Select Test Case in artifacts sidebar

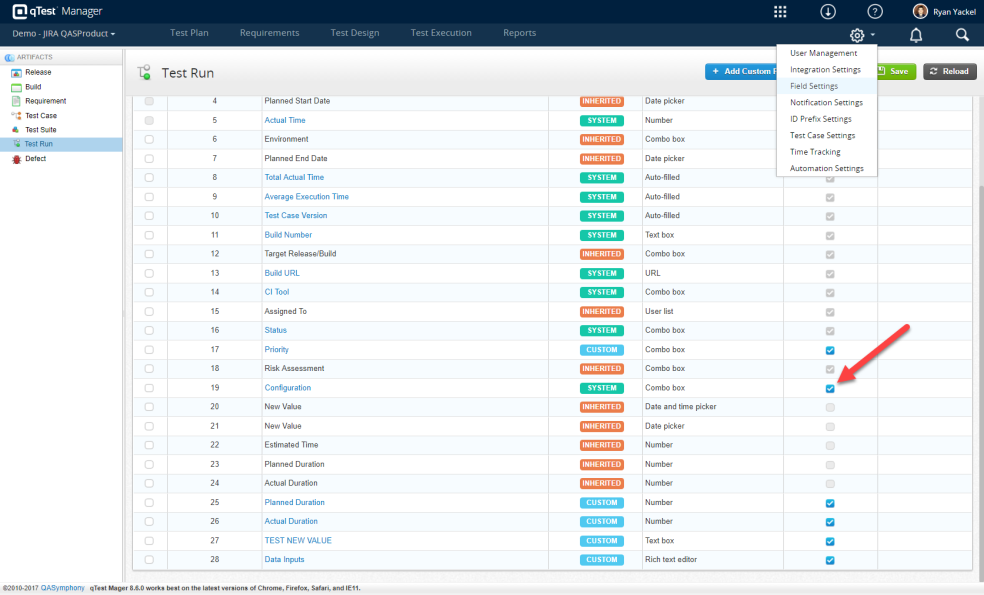pos(40,115)
